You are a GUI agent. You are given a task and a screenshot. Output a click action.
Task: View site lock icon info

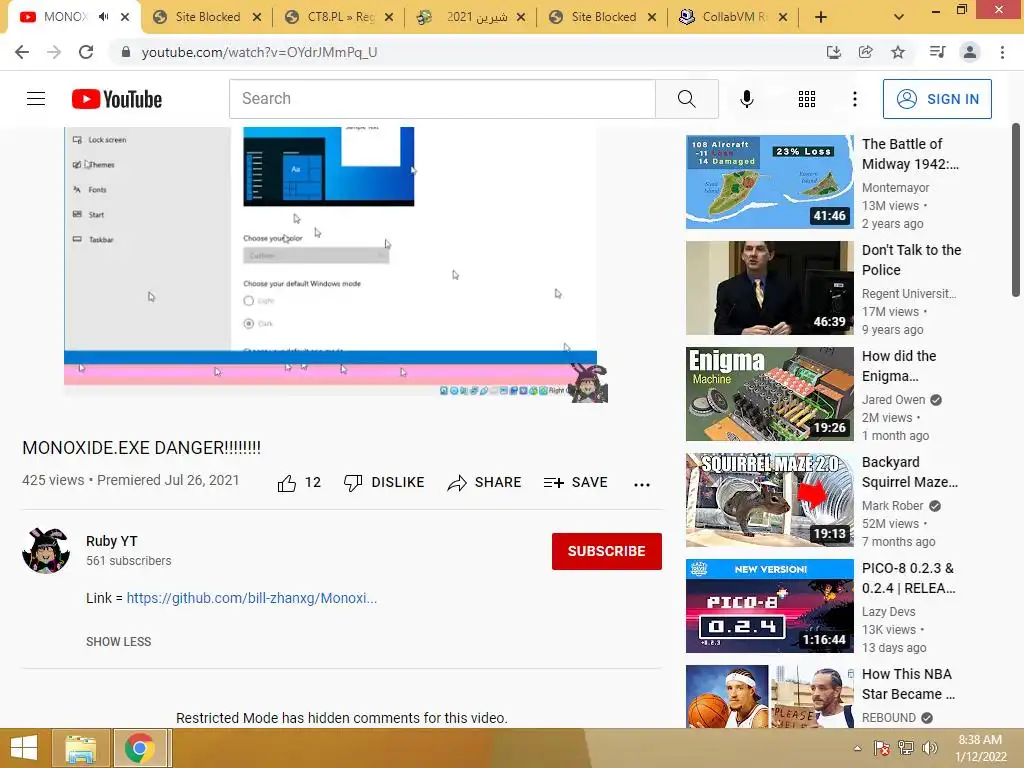126,52
